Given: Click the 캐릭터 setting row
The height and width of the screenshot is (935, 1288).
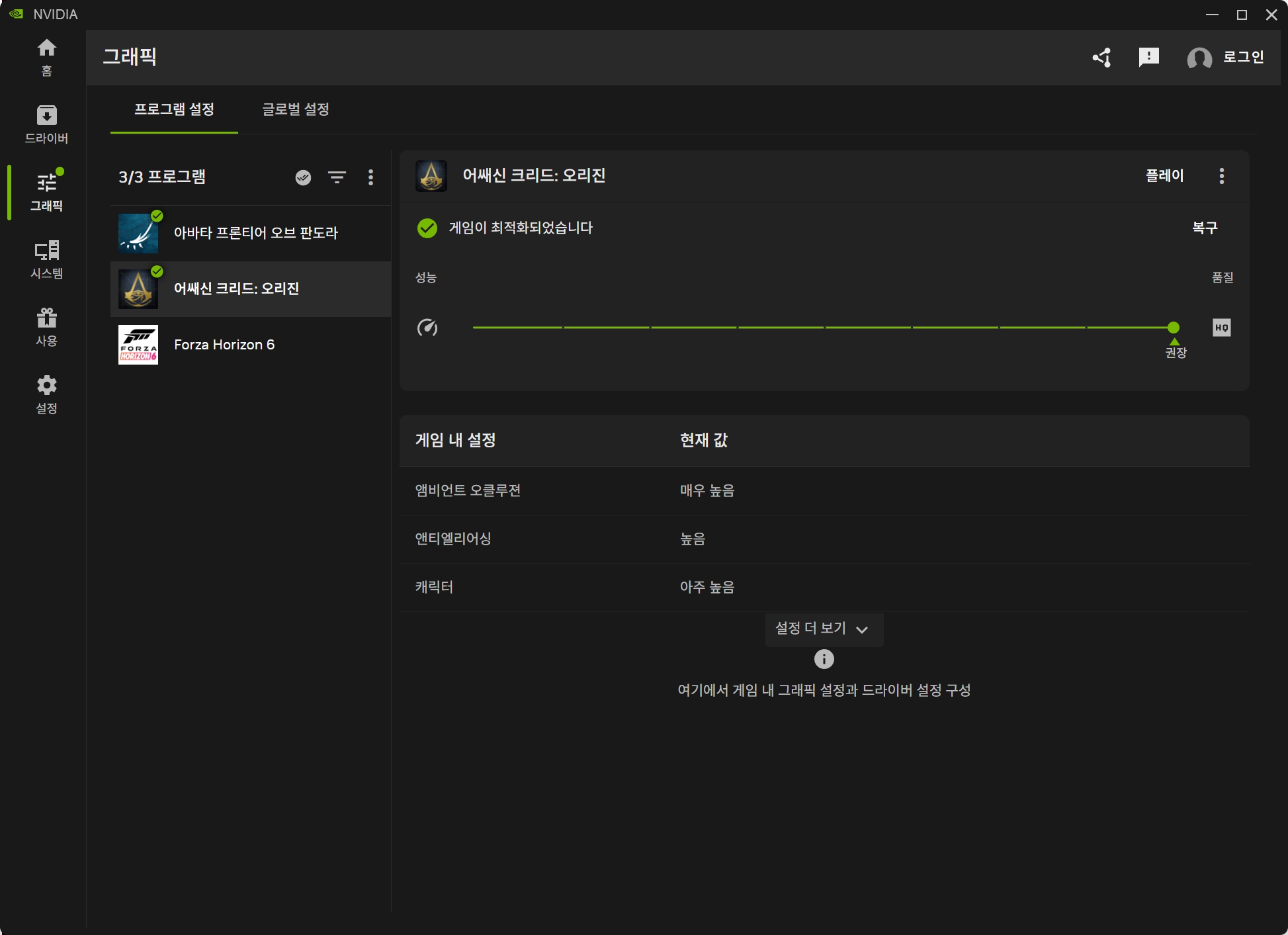Looking at the screenshot, I should [824, 588].
